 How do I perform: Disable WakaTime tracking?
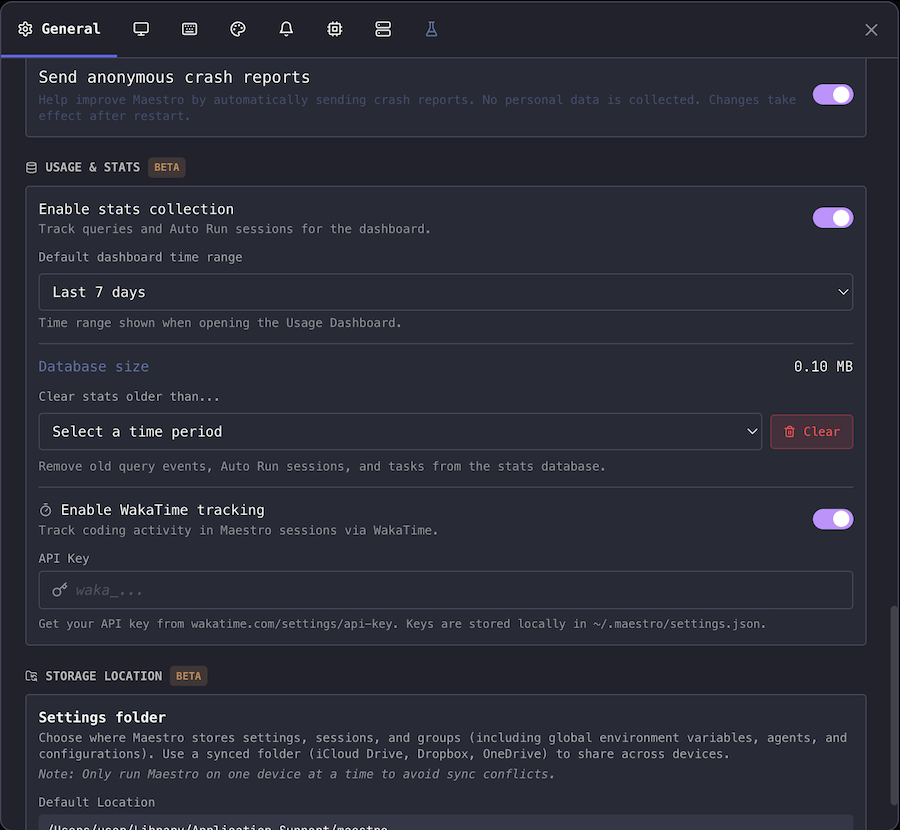click(833, 519)
